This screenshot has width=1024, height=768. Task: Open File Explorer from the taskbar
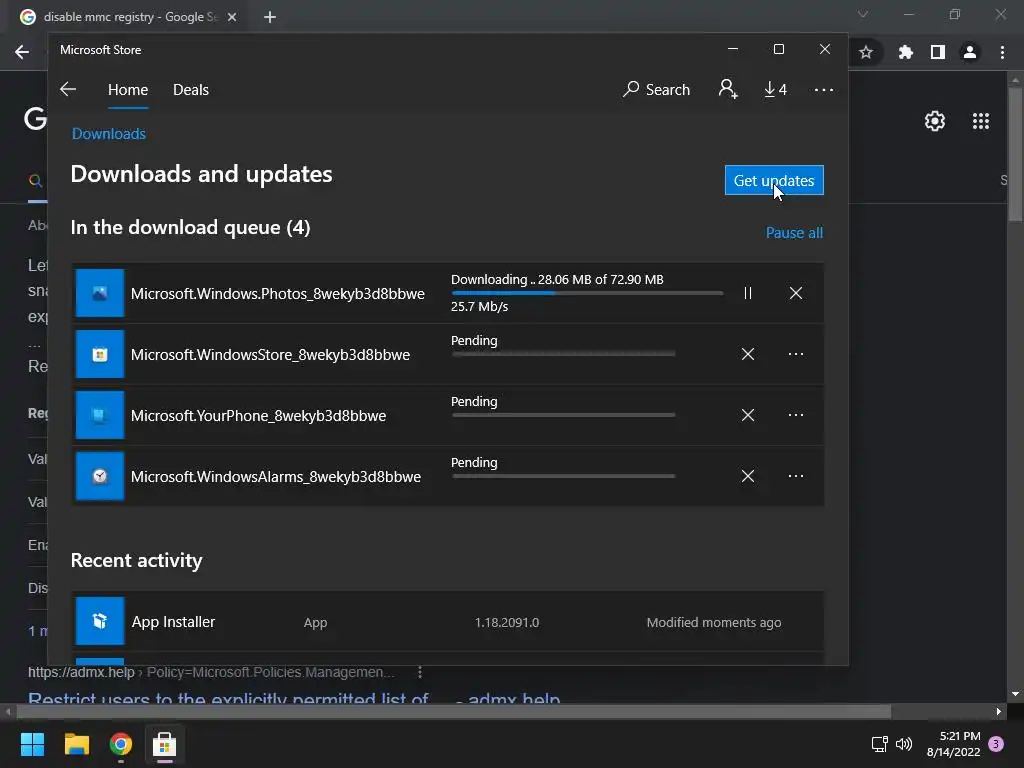pyautogui.click(x=76, y=744)
